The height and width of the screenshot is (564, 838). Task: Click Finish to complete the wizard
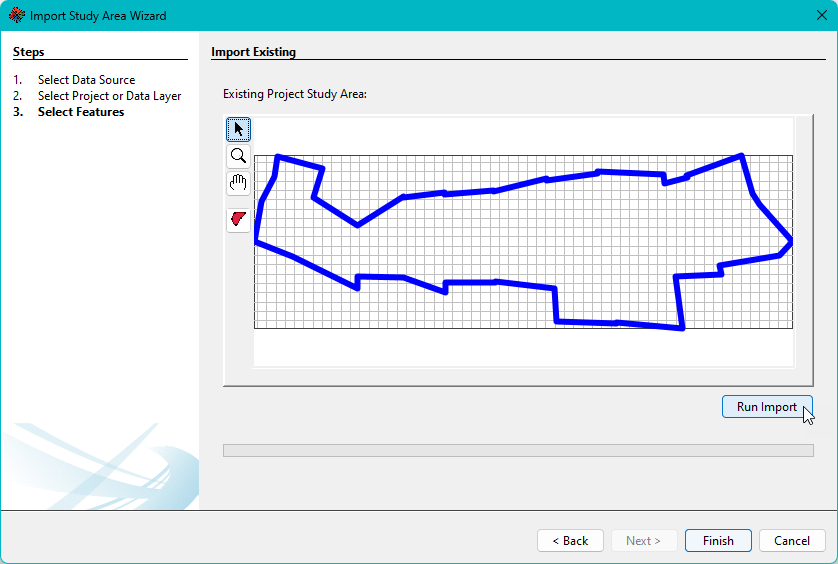click(x=718, y=540)
